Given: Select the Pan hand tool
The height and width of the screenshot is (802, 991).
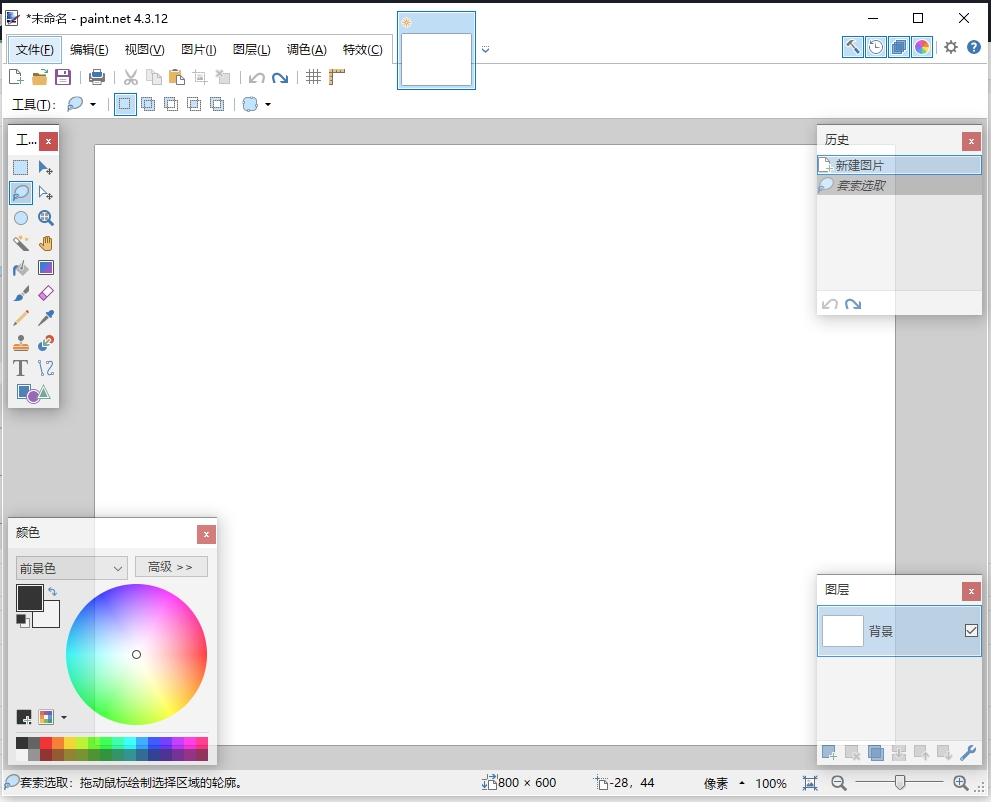Looking at the screenshot, I should point(46,243).
